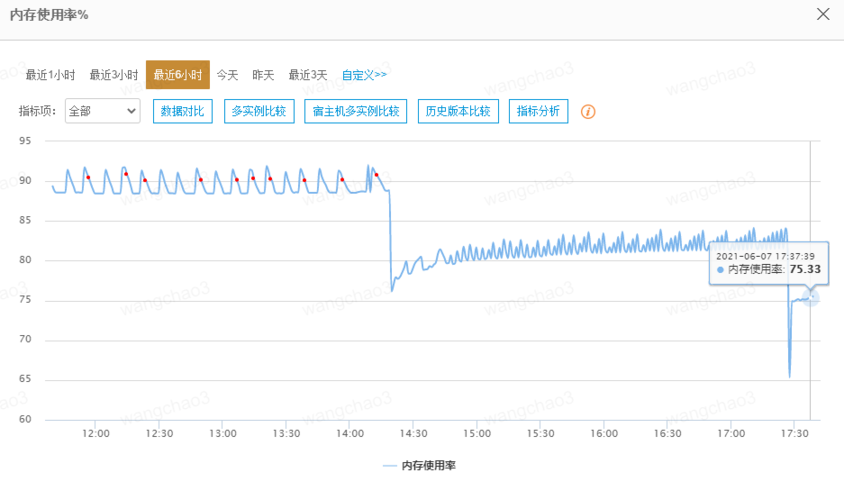The width and height of the screenshot is (844, 500).
Task: Click the highlighted data point at 75.33
Action: coord(811,298)
